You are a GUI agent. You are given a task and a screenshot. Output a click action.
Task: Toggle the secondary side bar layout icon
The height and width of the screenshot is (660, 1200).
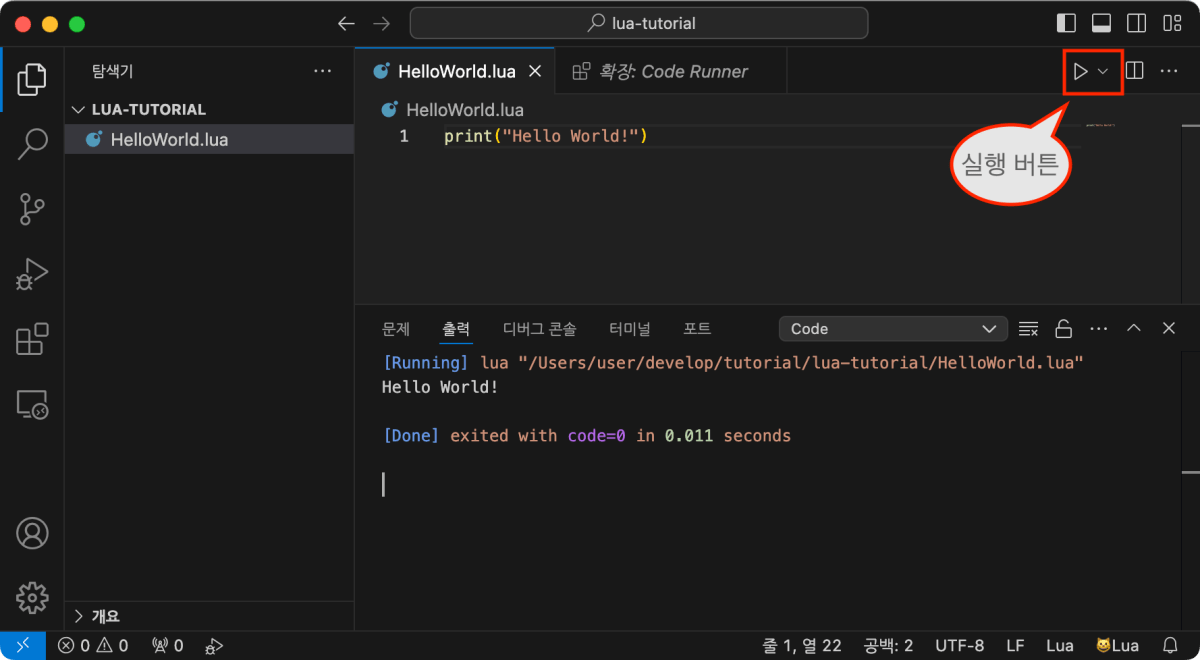click(x=1136, y=23)
